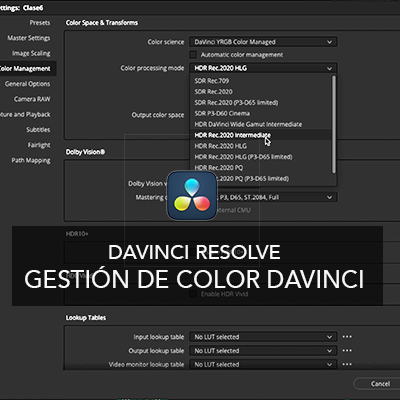Screen dimensions: 400x400
Task: Open browse dots for Video monitor lookup table
Action: (x=347, y=364)
